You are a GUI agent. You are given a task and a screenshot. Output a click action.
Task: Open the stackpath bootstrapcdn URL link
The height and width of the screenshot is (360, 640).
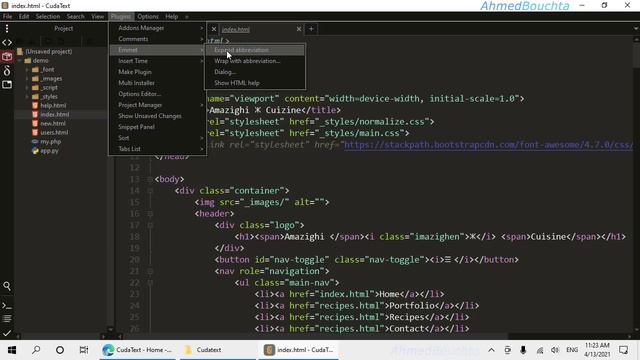coord(489,145)
